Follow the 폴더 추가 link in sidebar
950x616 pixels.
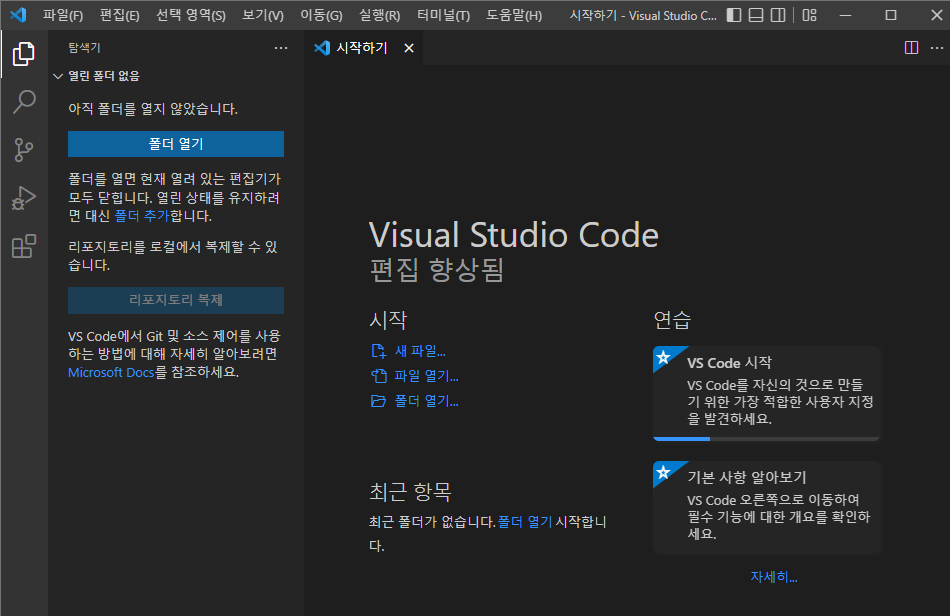[x=142, y=216]
